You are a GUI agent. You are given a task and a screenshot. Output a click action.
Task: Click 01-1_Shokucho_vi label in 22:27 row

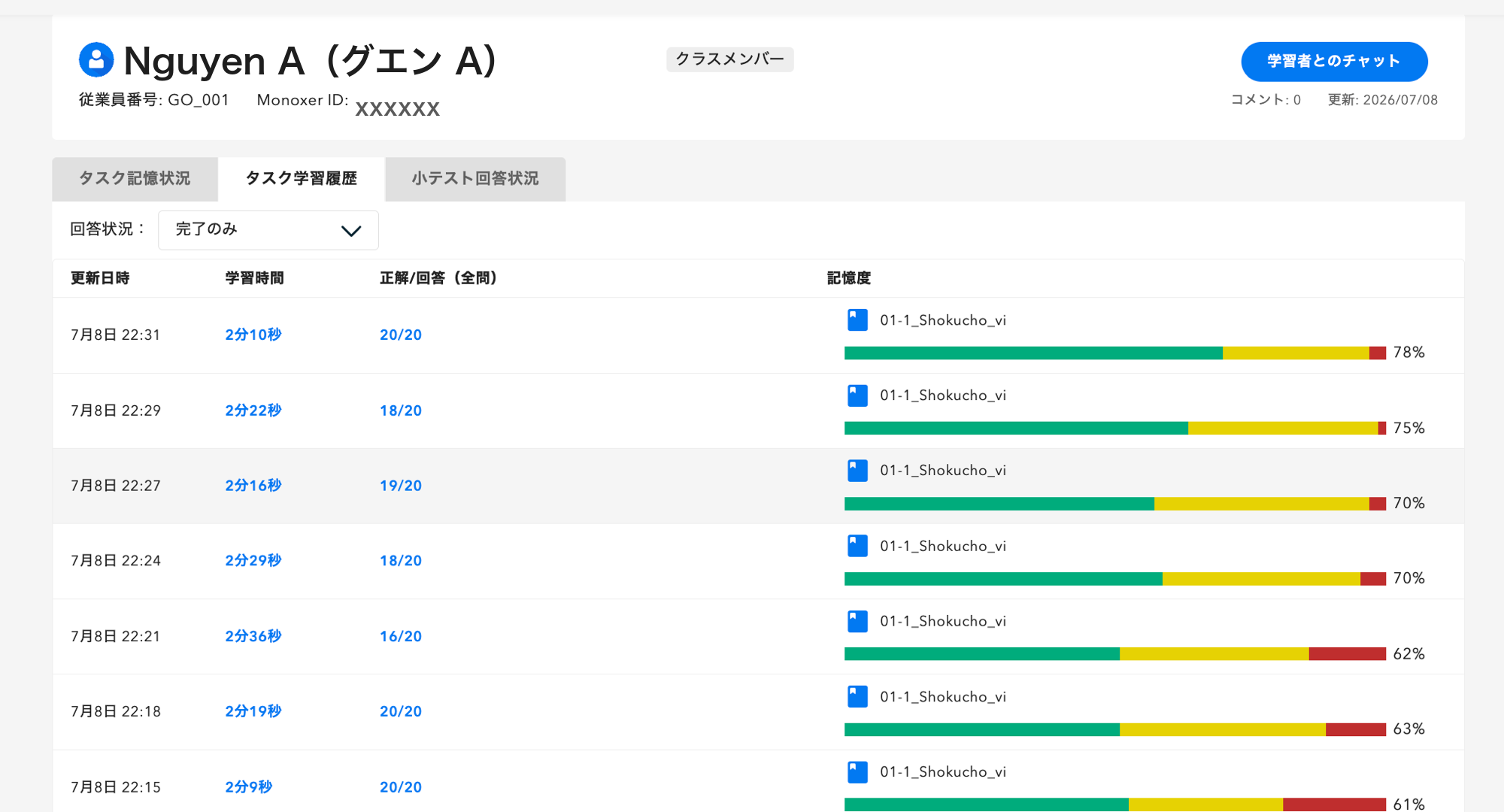tap(943, 471)
